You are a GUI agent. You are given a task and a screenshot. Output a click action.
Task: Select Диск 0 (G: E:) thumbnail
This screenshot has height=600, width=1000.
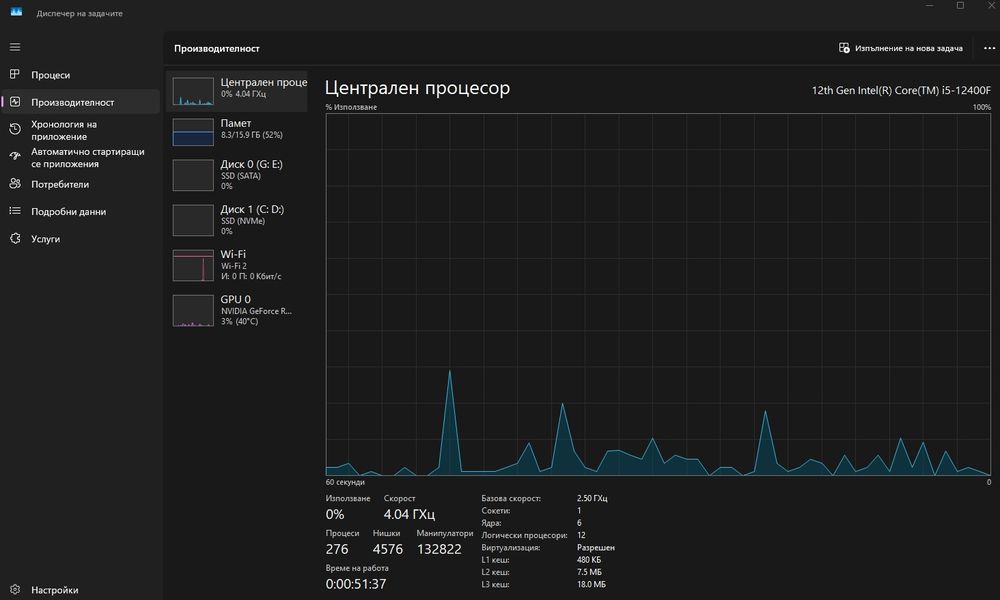tap(193, 175)
